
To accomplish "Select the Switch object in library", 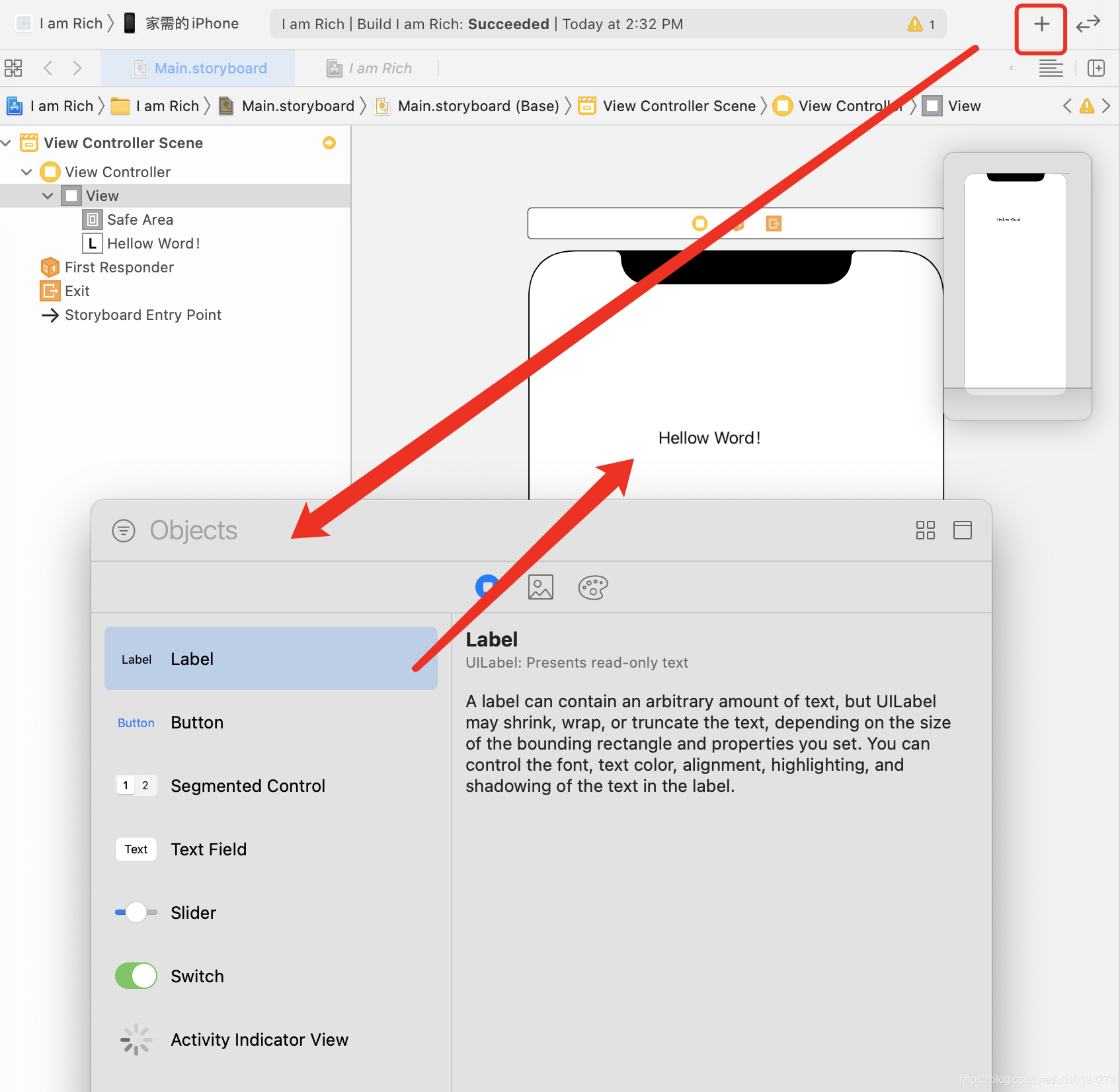I will pyautogui.click(x=271, y=976).
